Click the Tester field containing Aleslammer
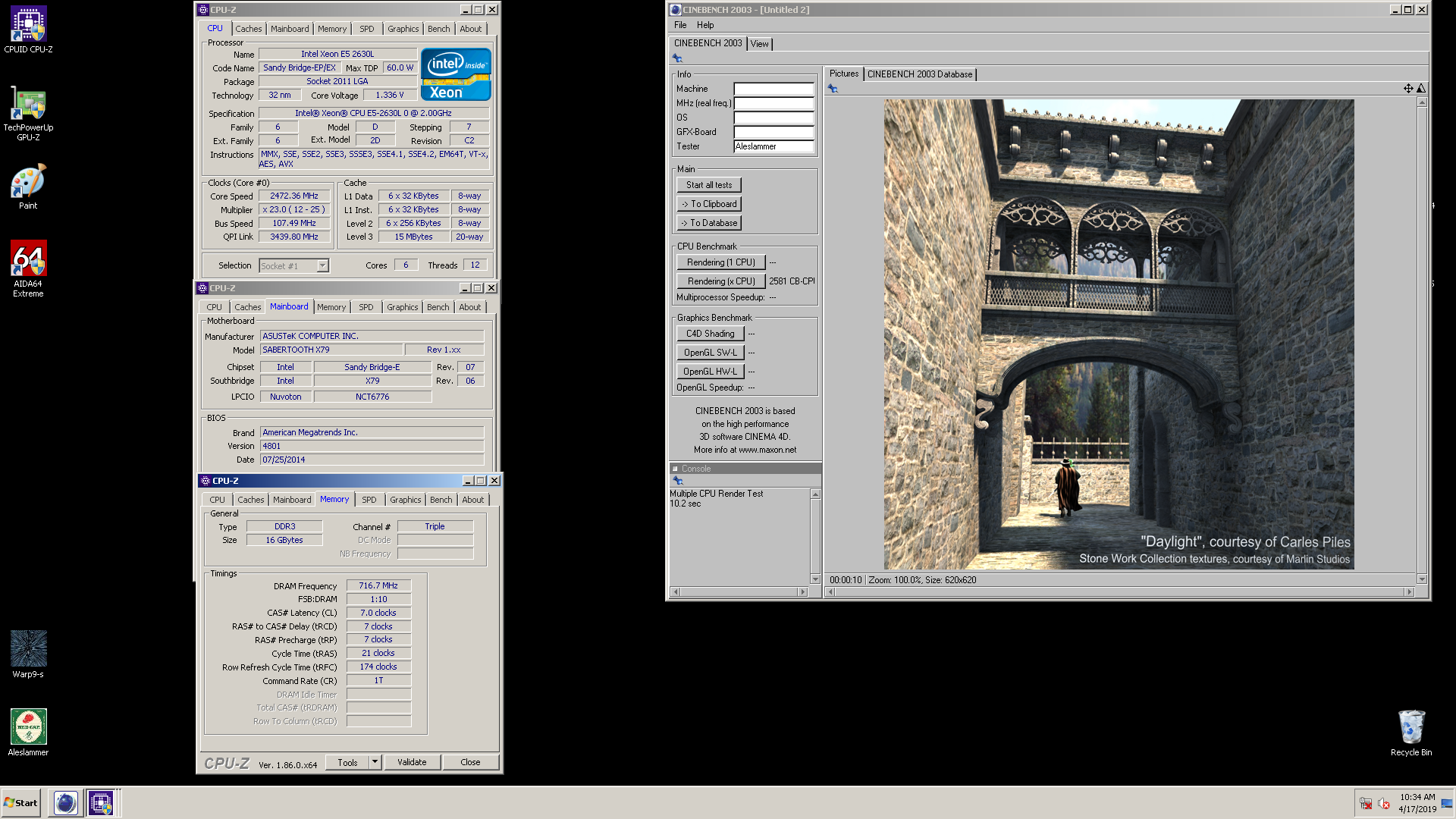The width and height of the screenshot is (1456, 819). [x=773, y=146]
